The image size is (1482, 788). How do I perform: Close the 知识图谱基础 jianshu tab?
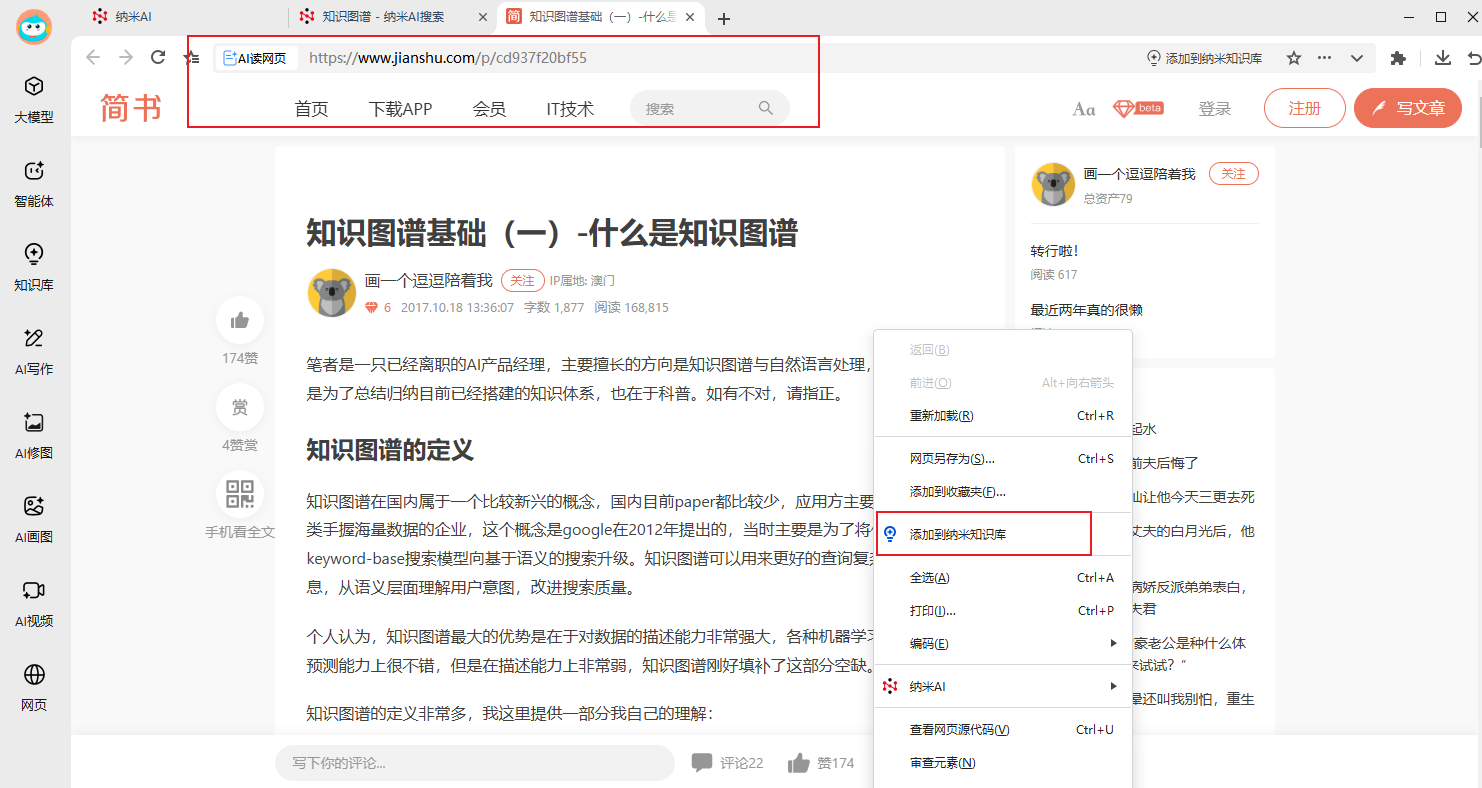click(689, 17)
